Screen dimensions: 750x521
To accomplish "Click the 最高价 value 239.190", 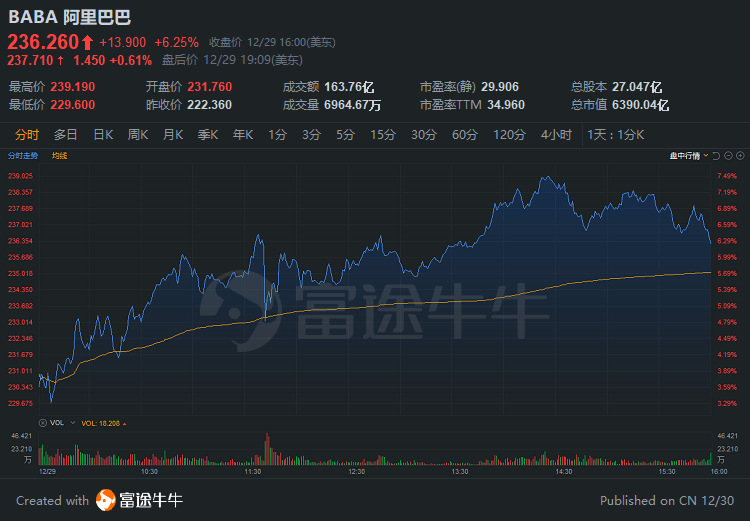I will tap(73, 87).
